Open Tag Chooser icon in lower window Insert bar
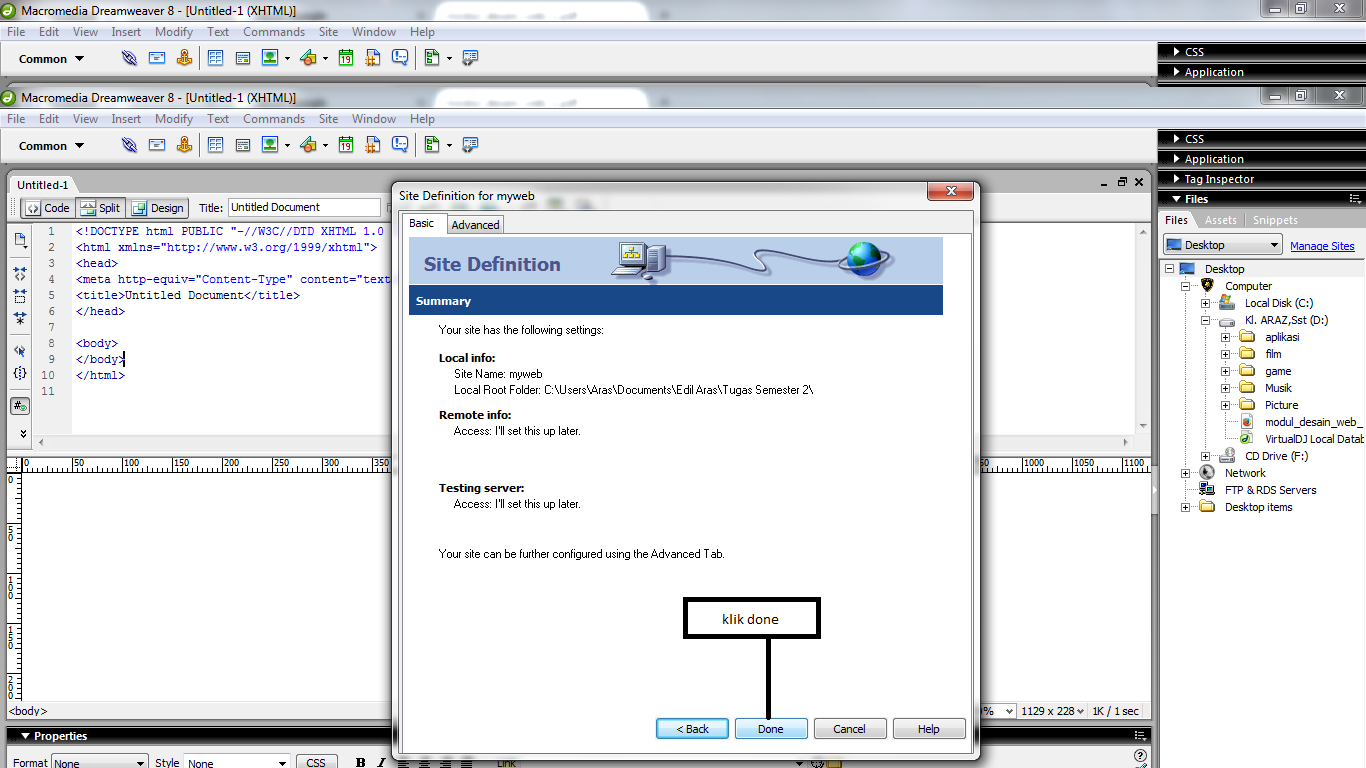This screenshot has height=768, width=1366. click(x=469, y=145)
